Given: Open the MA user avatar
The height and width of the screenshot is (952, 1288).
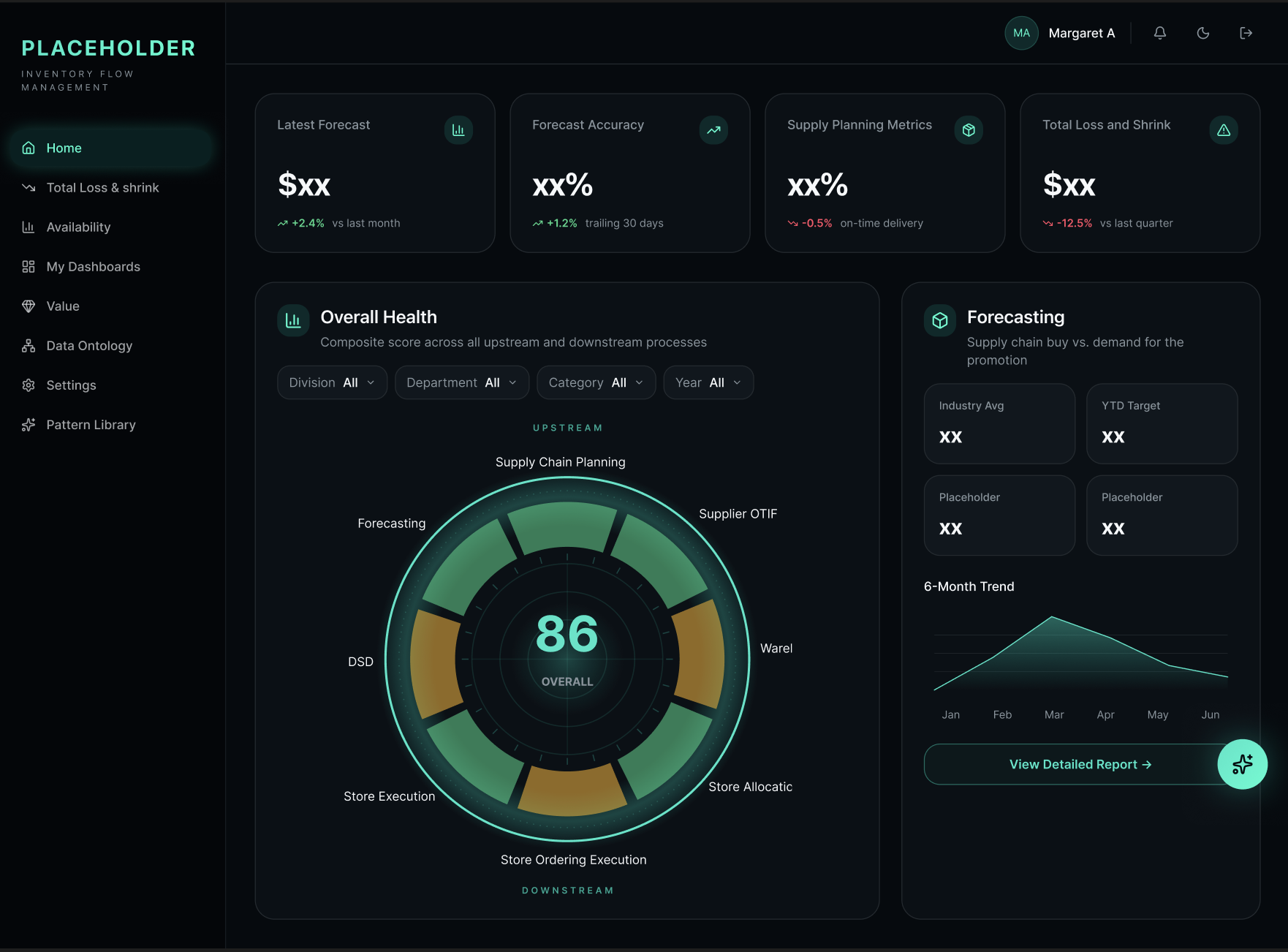Looking at the screenshot, I should (x=1021, y=33).
